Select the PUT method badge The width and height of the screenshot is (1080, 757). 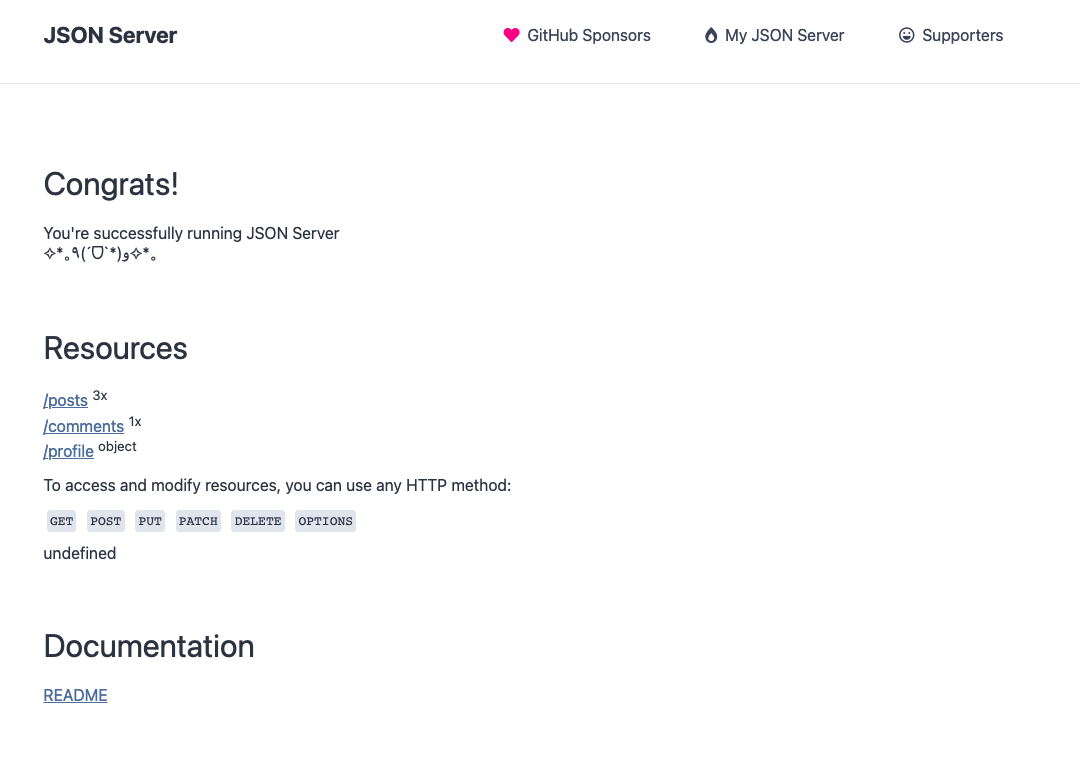[150, 521]
